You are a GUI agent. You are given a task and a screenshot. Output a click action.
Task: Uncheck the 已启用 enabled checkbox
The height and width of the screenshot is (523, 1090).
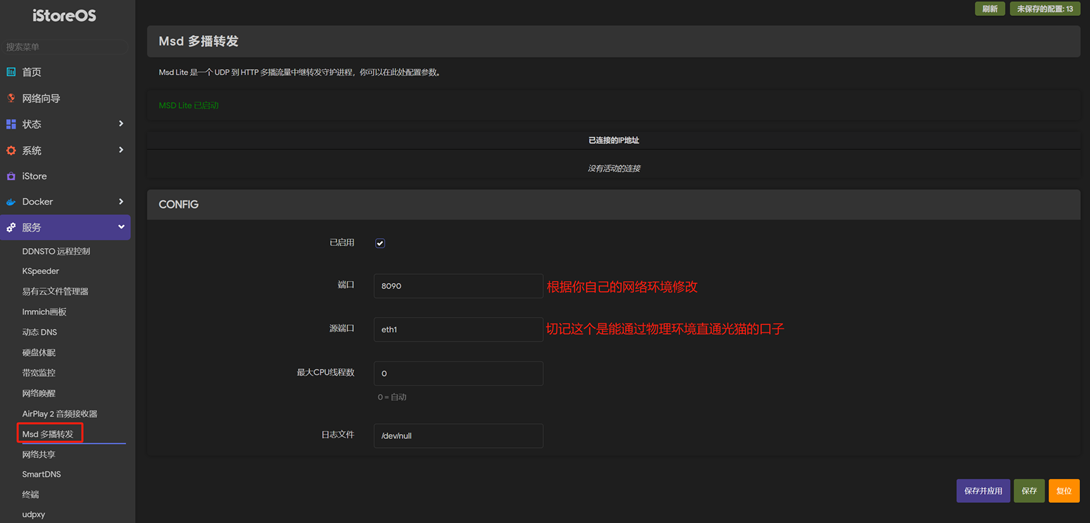click(380, 243)
